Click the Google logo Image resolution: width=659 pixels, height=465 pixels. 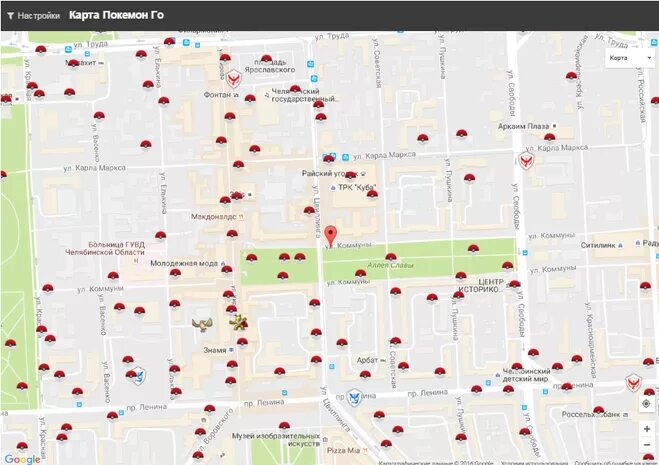22,459
